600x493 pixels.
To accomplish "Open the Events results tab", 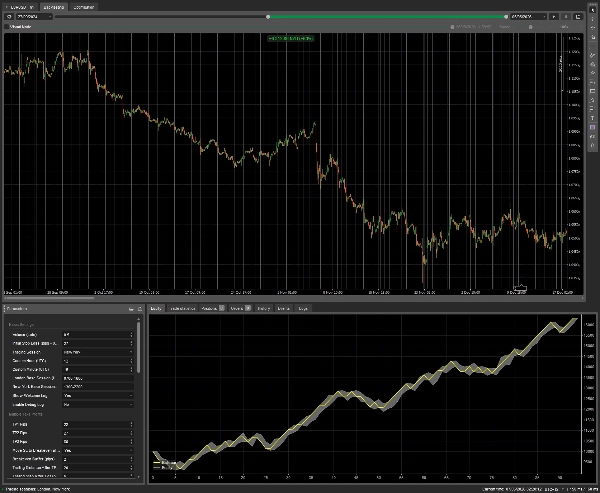I will click(x=284, y=308).
